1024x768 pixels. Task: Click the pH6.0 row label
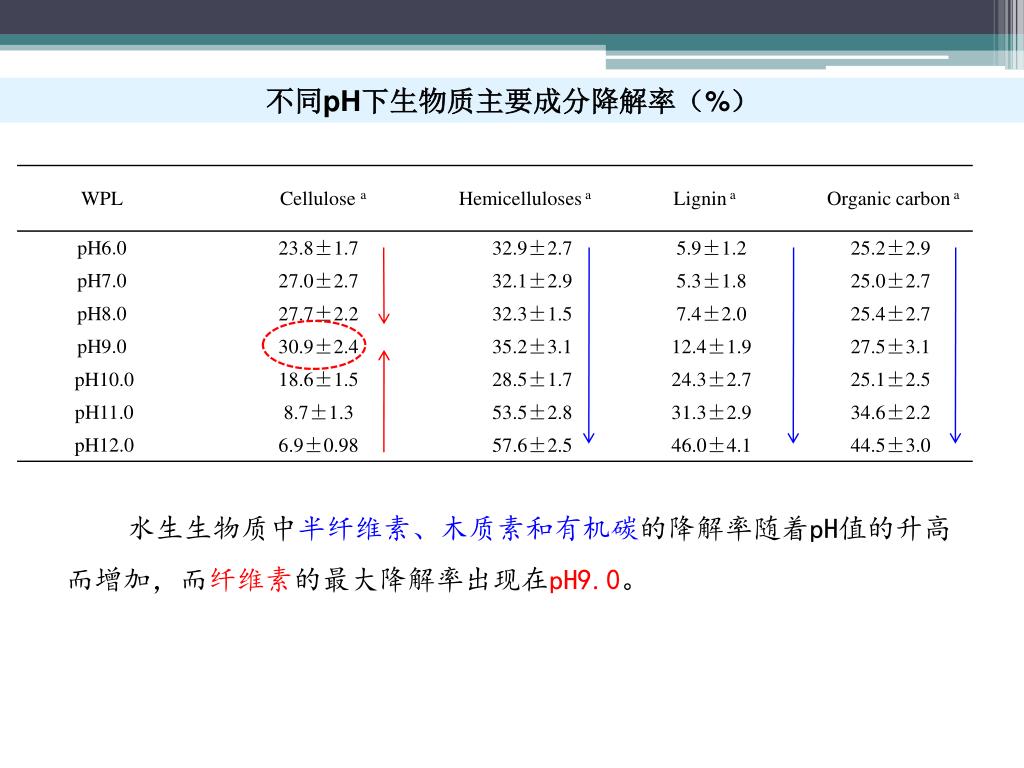102,248
